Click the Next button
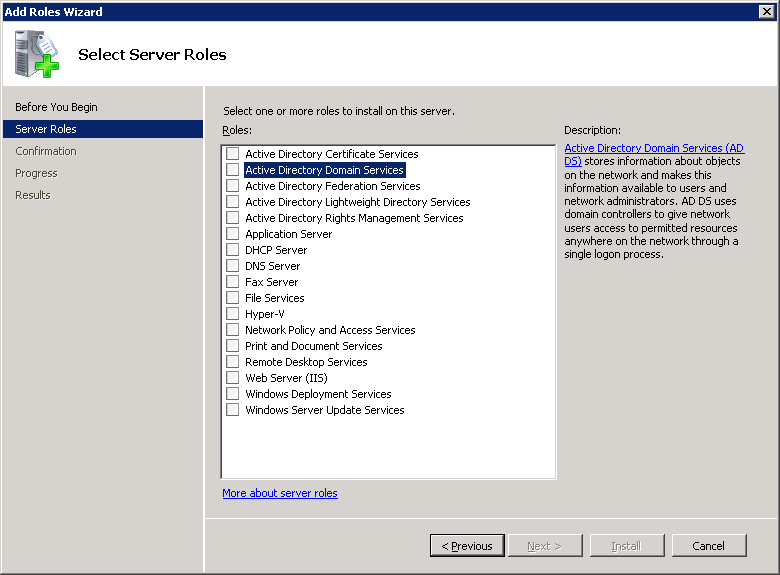Viewport: 780px width, 575px height. 545,546
